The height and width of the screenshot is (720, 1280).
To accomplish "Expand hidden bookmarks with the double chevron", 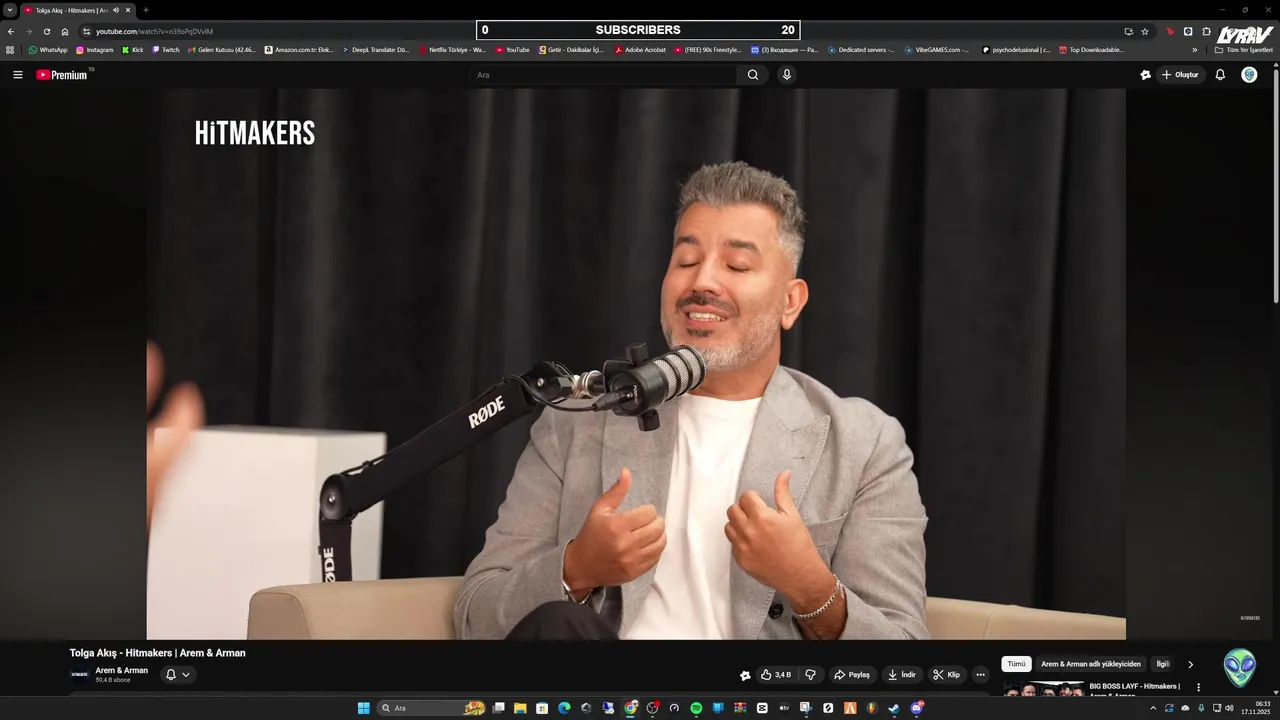I will (1194, 49).
